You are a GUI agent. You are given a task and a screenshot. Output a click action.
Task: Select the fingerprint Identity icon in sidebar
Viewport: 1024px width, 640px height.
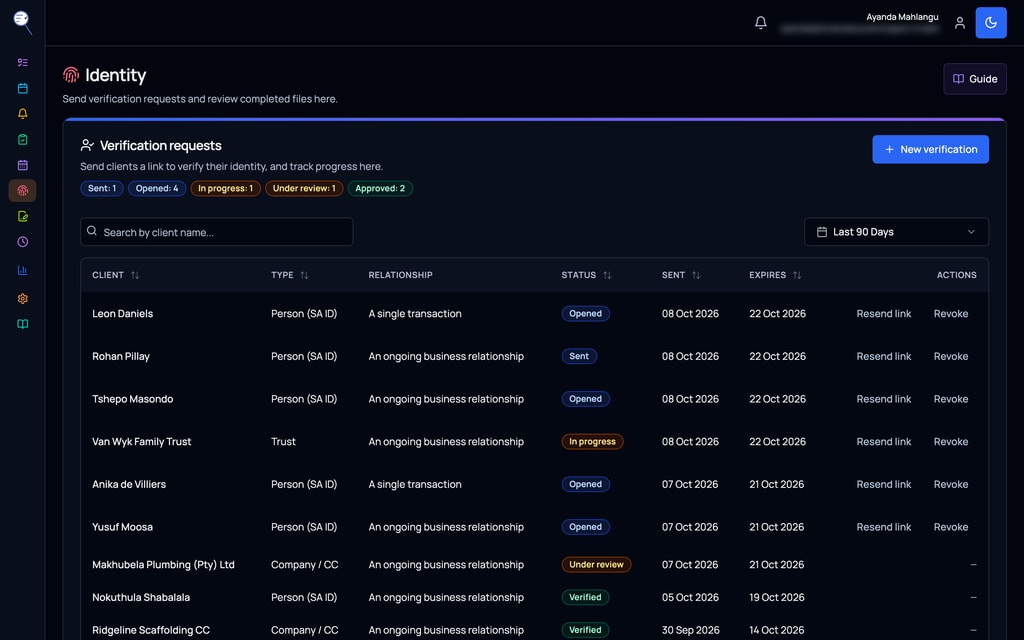[22, 191]
